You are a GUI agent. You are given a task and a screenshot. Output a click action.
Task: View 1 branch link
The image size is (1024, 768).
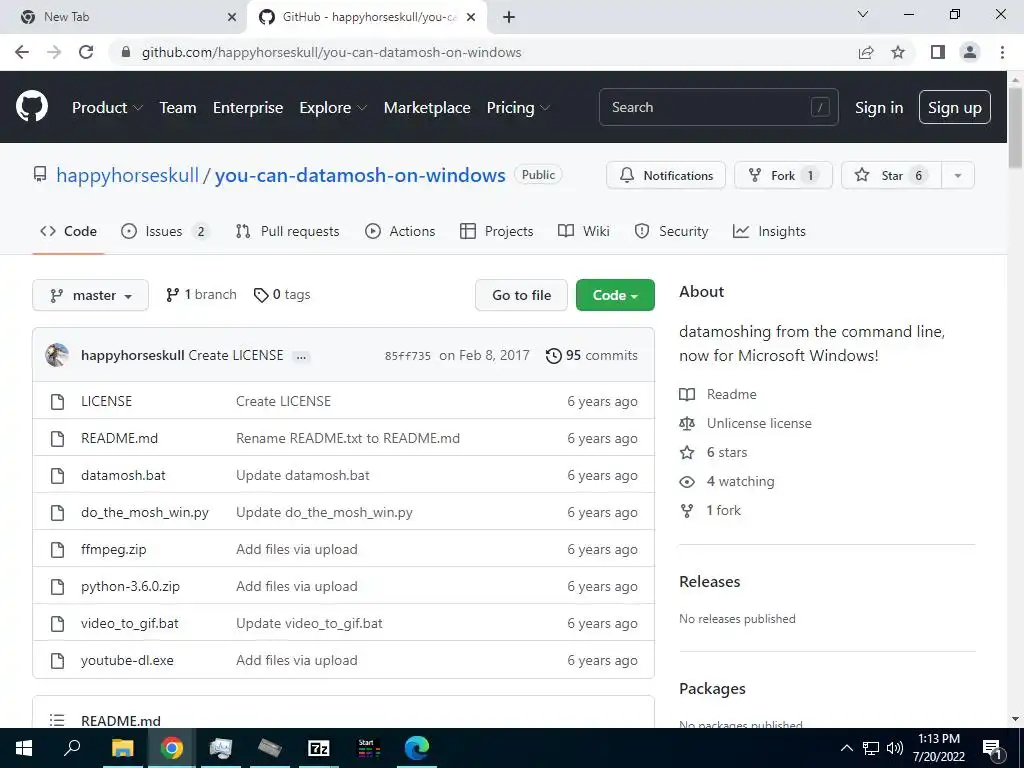pyautogui.click(x=201, y=295)
